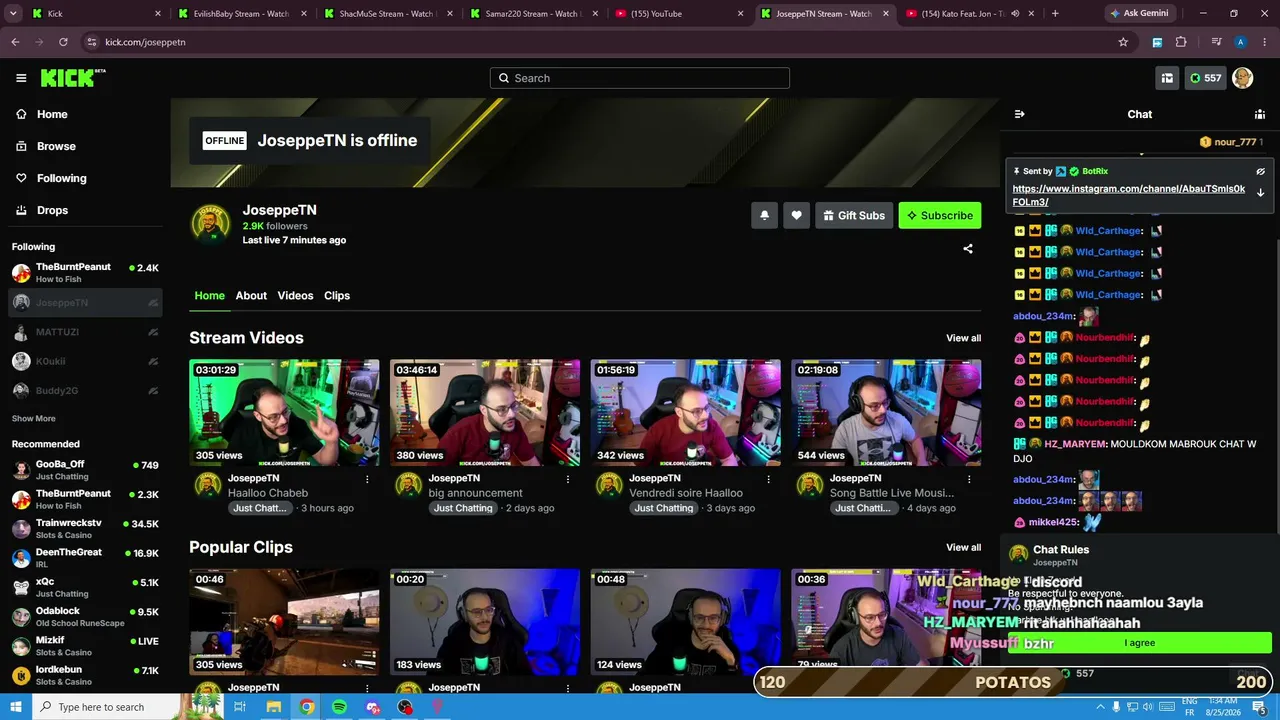Click I agree on Chat Rules

pos(1139,643)
